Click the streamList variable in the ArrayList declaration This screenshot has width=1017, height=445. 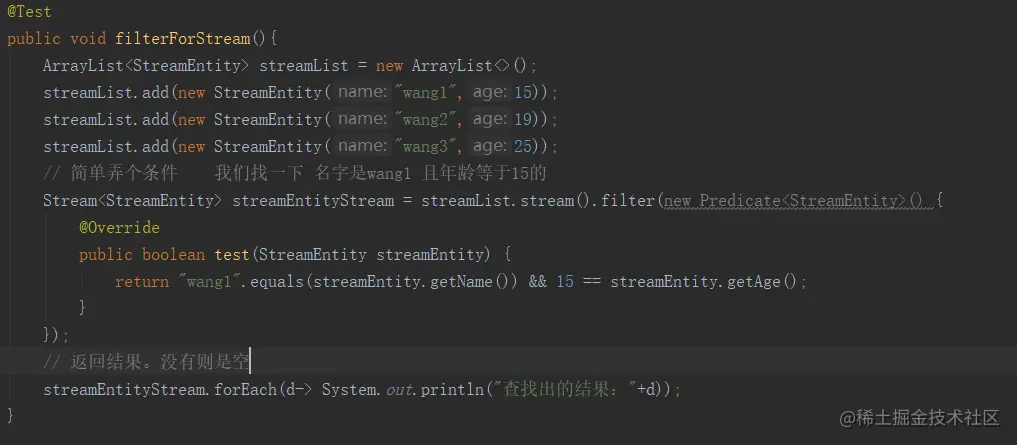[x=304, y=66]
